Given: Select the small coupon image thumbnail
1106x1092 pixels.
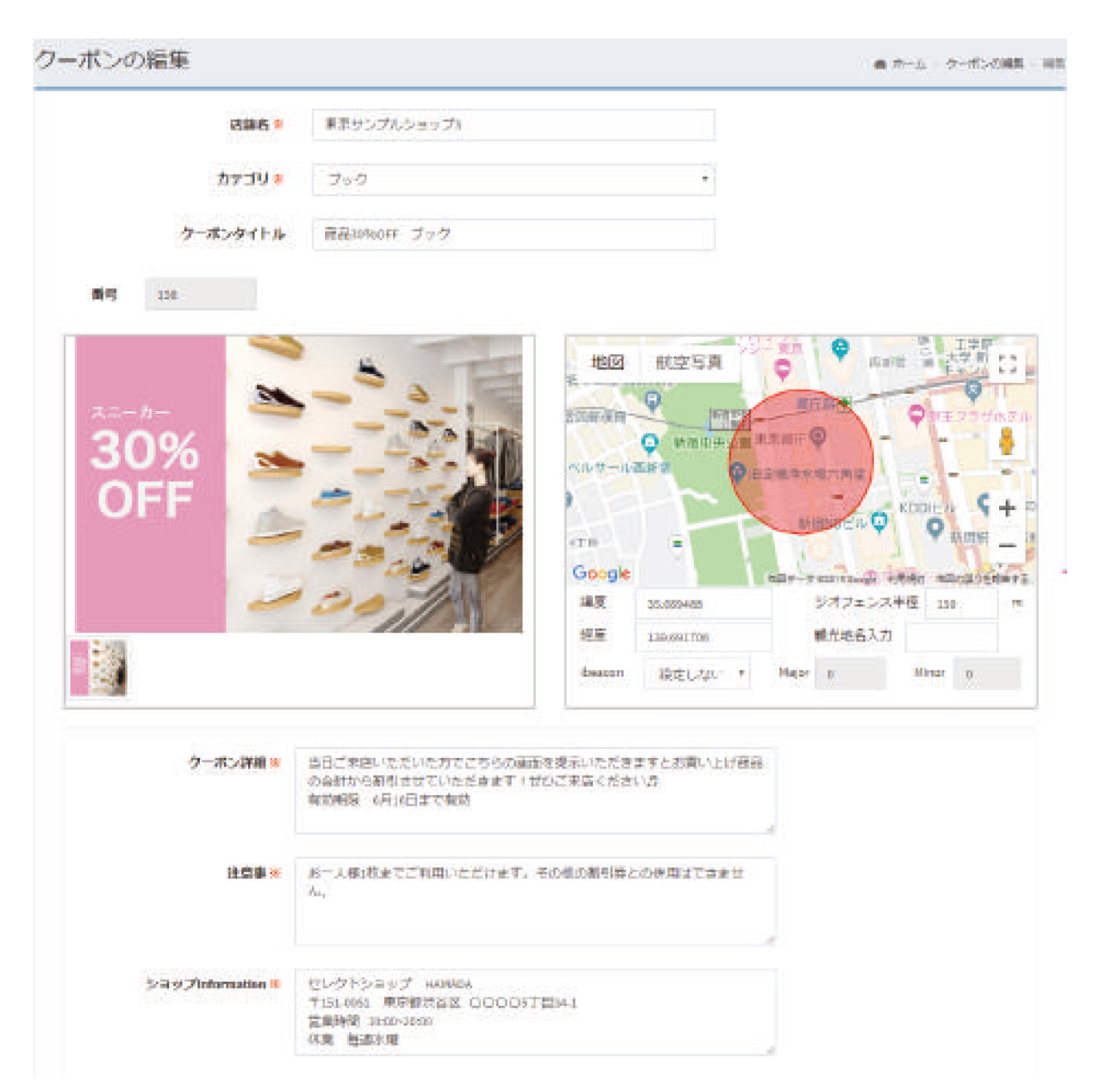Looking at the screenshot, I should (99, 667).
